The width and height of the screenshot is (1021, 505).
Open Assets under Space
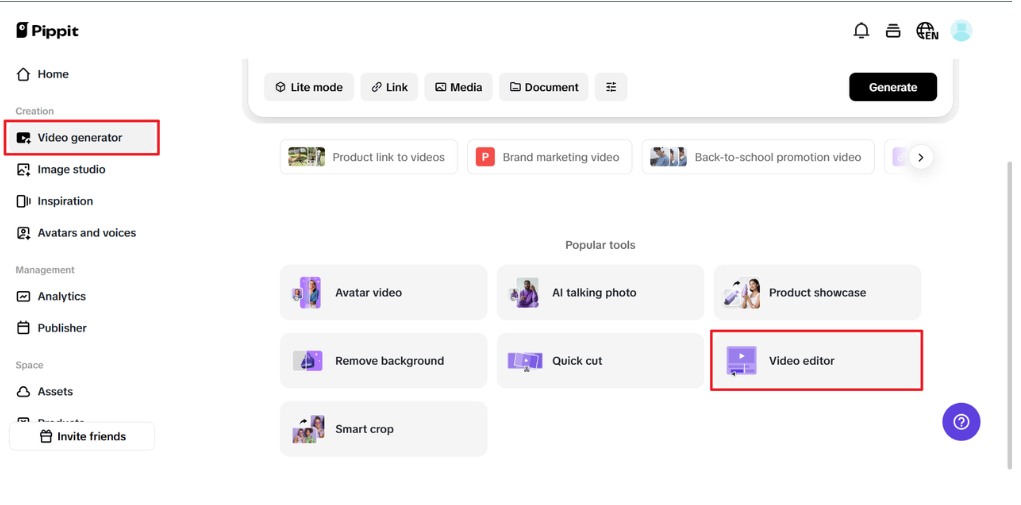(81, 392)
